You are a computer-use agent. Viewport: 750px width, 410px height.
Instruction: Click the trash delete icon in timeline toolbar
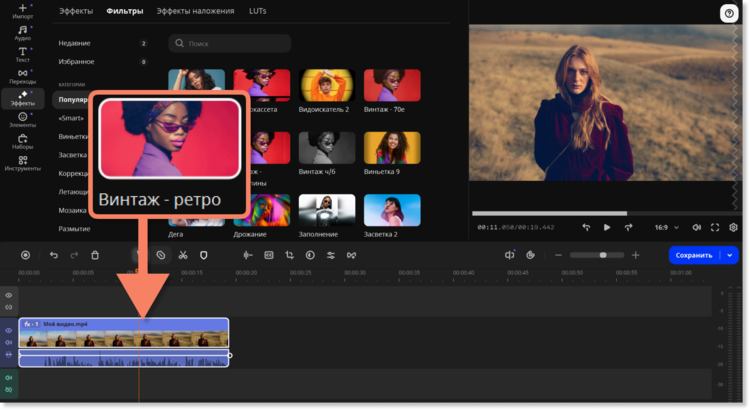coord(95,255)
